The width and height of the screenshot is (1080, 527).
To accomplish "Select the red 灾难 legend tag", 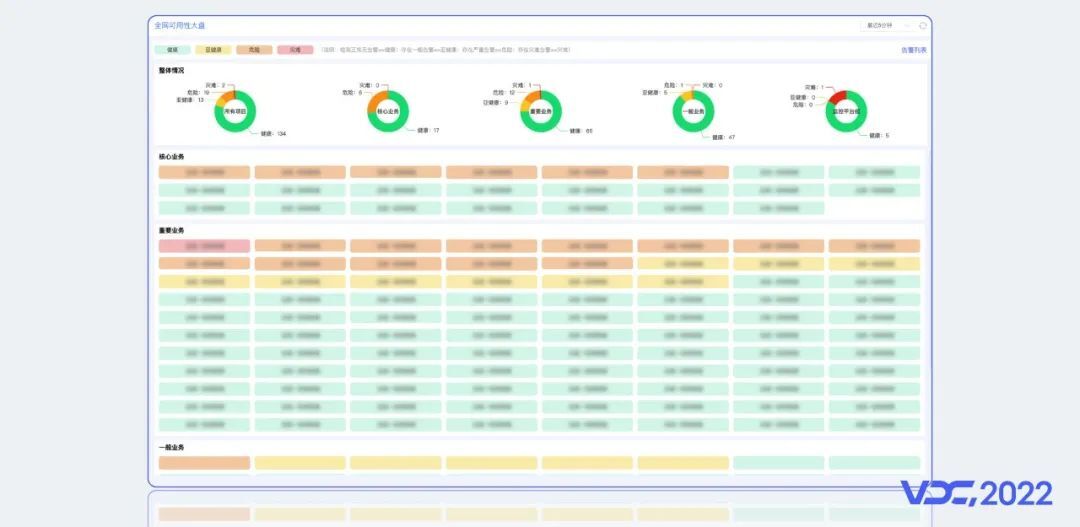I will click(295, 50).
